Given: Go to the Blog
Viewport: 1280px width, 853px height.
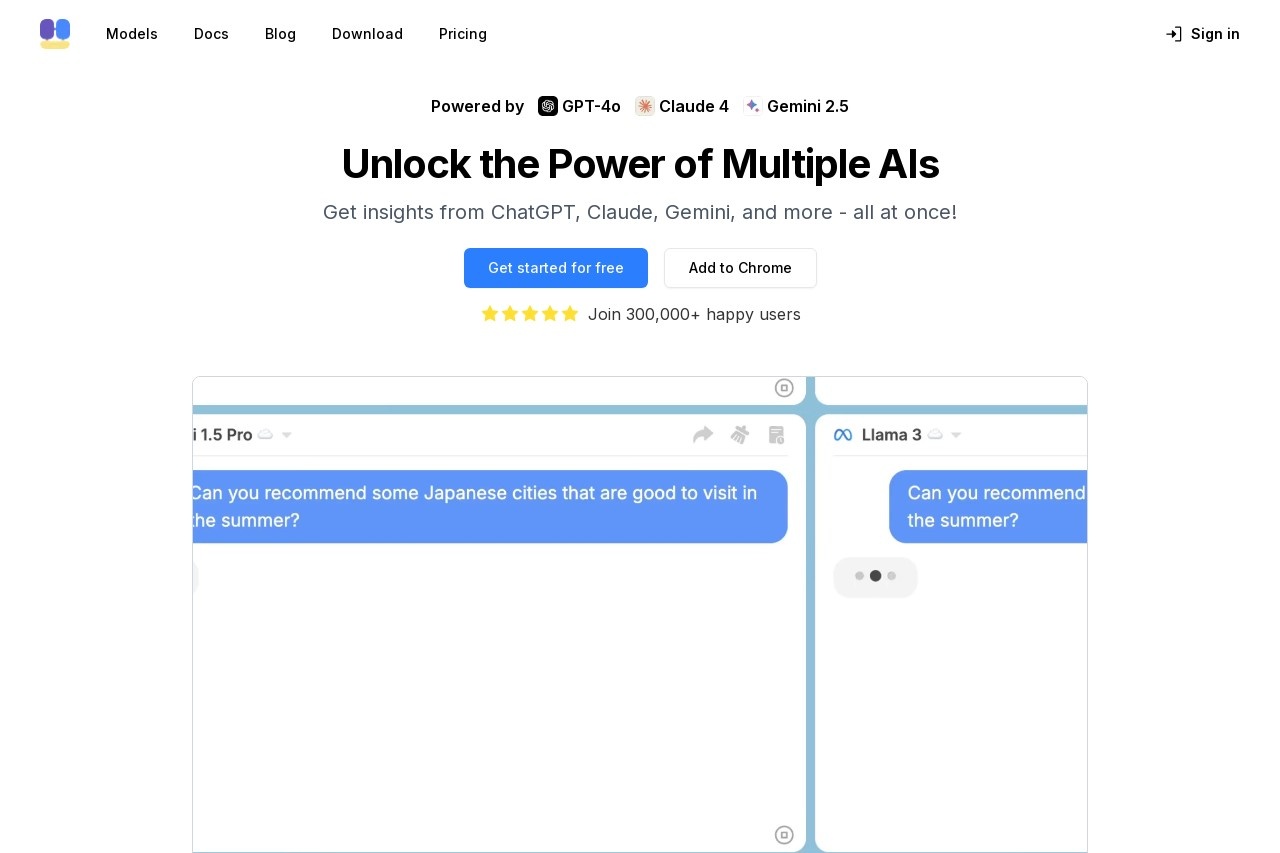Looking at the screenshot, I should (x=280, y=34).
